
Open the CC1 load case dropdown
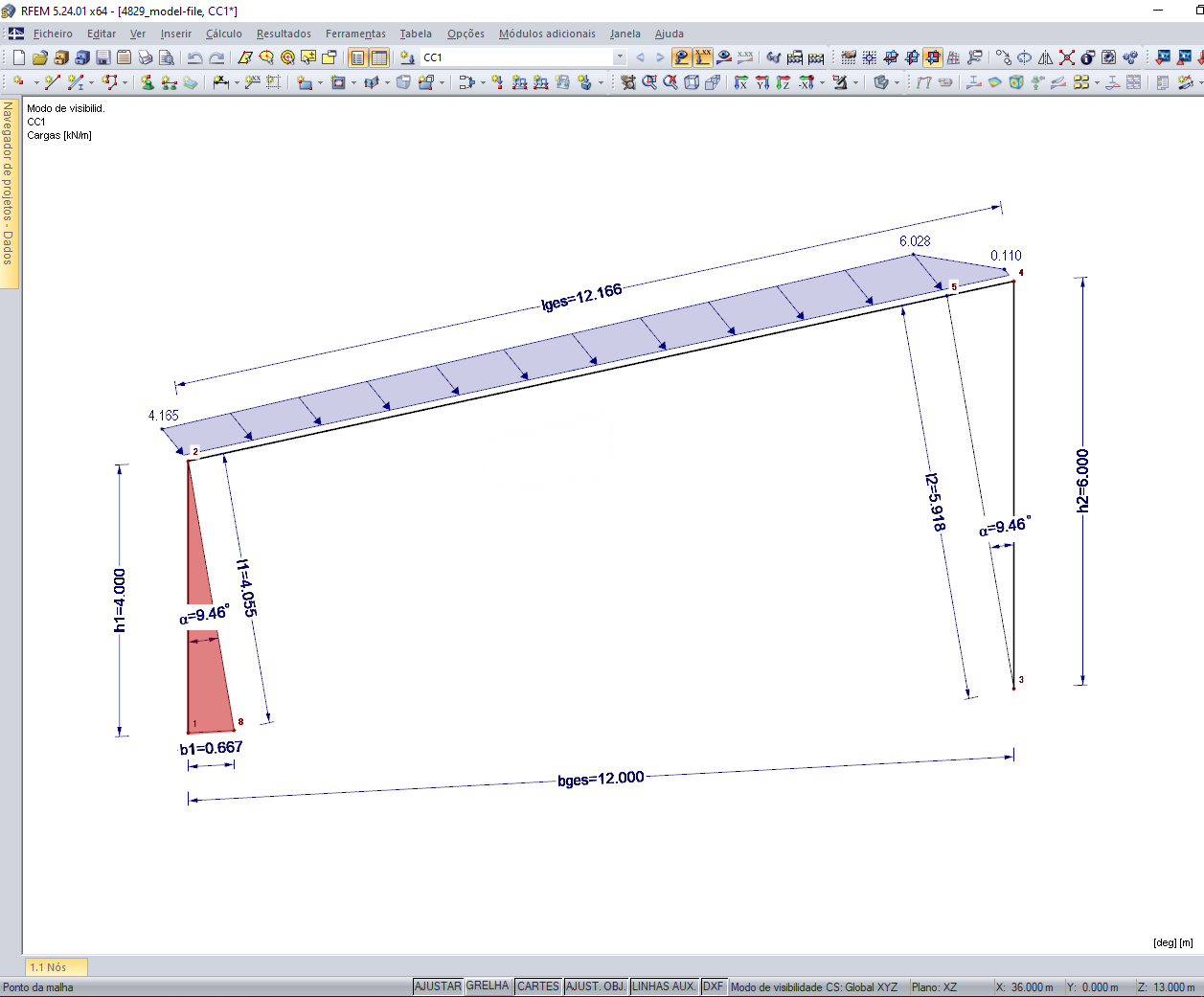(x=620, y=57)
